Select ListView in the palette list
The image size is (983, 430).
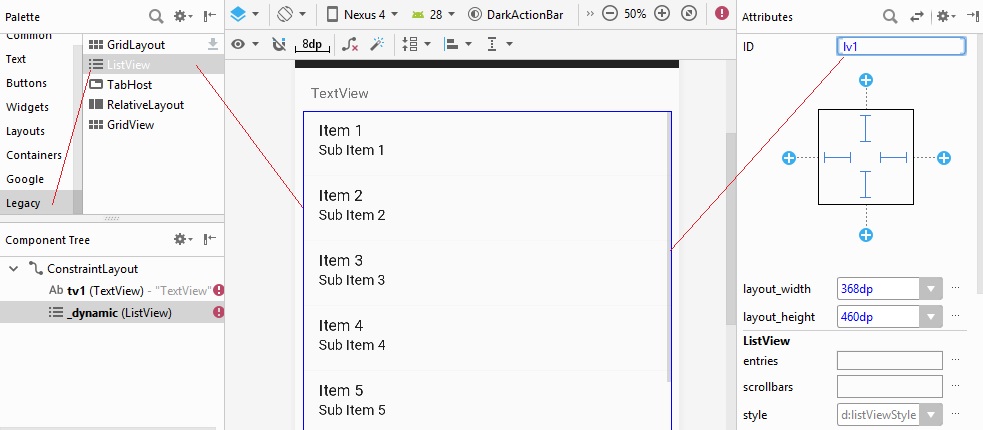click(x=128, y=65)
